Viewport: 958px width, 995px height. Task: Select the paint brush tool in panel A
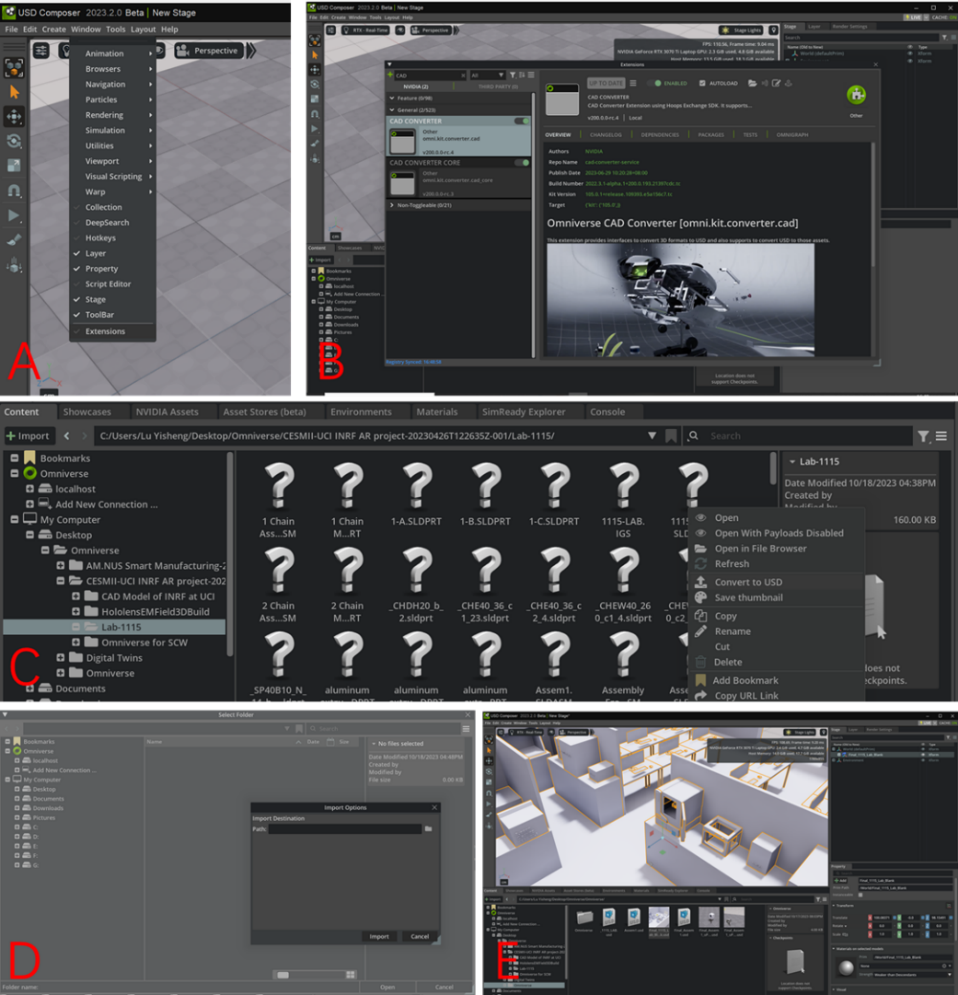pos(14,241)
